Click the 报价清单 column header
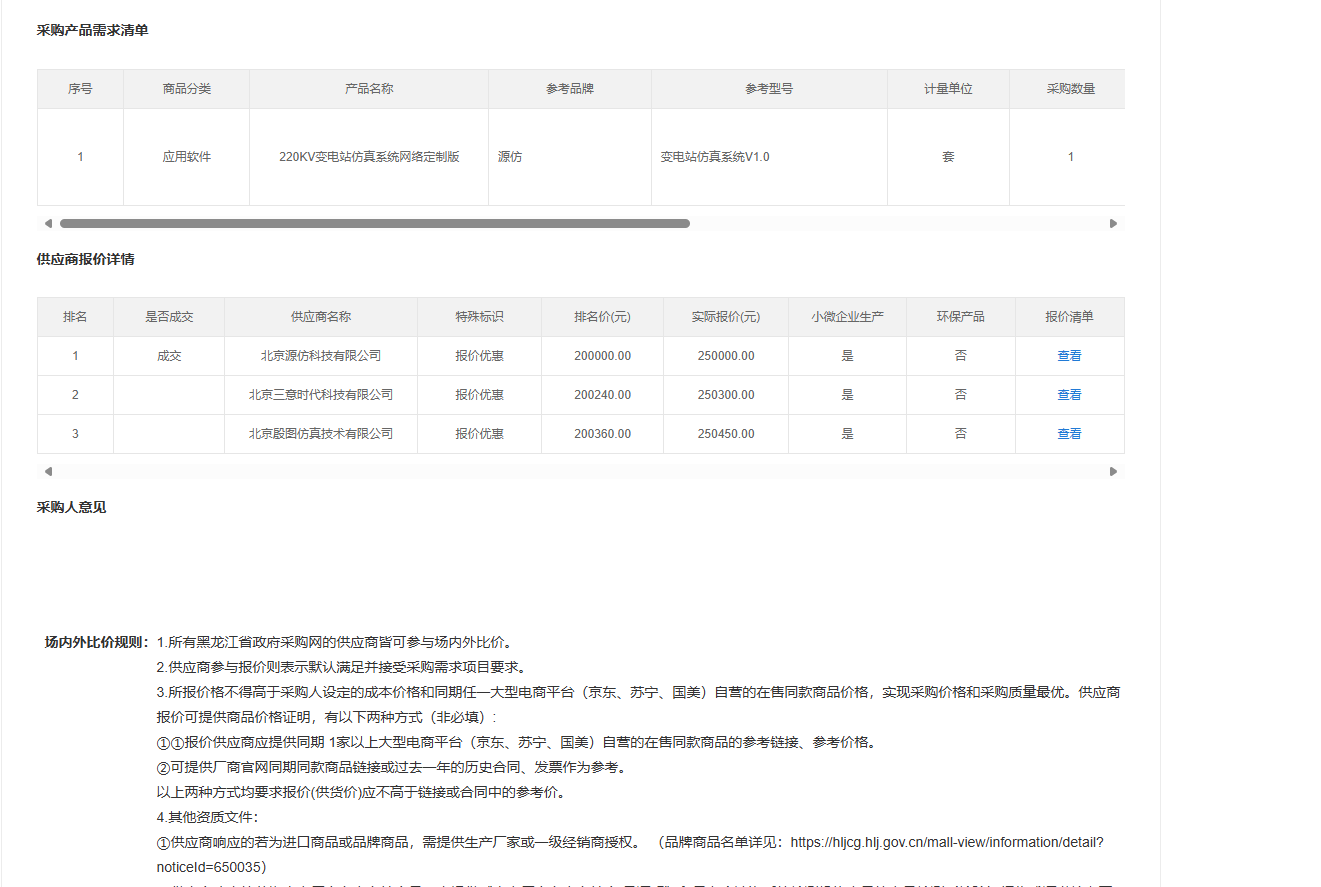The image size is (1321, 887). pyautogui.click(x=1069, y=317)
